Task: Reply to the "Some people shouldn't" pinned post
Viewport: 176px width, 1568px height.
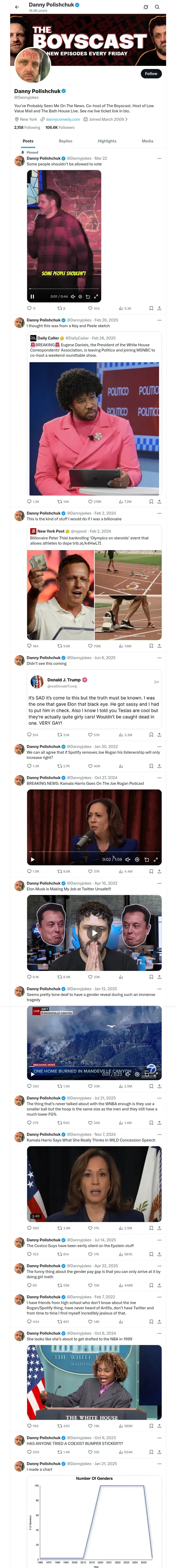Action: tap(29, 308)
